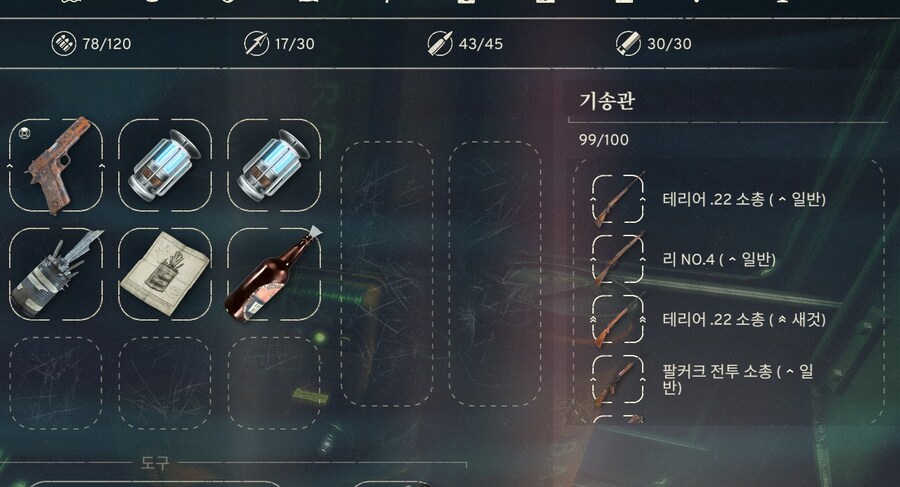This screenshot has width=900, height=487.
Task: Click the first tall empty weapon slot
Action: pos(387,273)
